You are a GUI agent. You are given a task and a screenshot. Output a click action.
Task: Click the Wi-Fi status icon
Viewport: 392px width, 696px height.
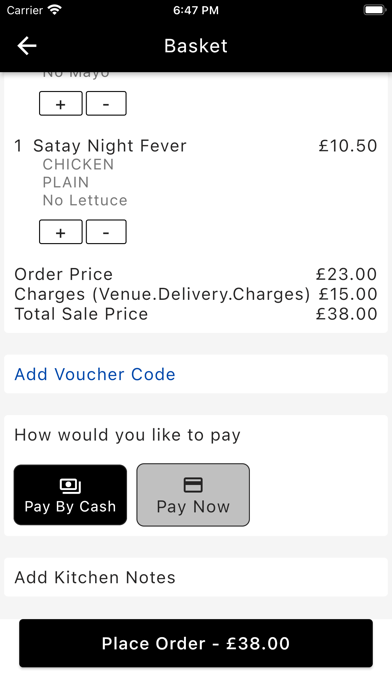click(x=55, y=10)
